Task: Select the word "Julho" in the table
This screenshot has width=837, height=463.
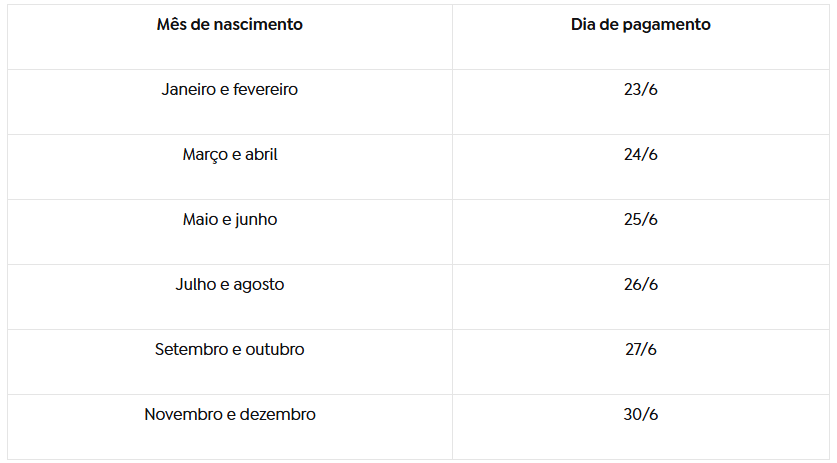Action: [196, 285]
